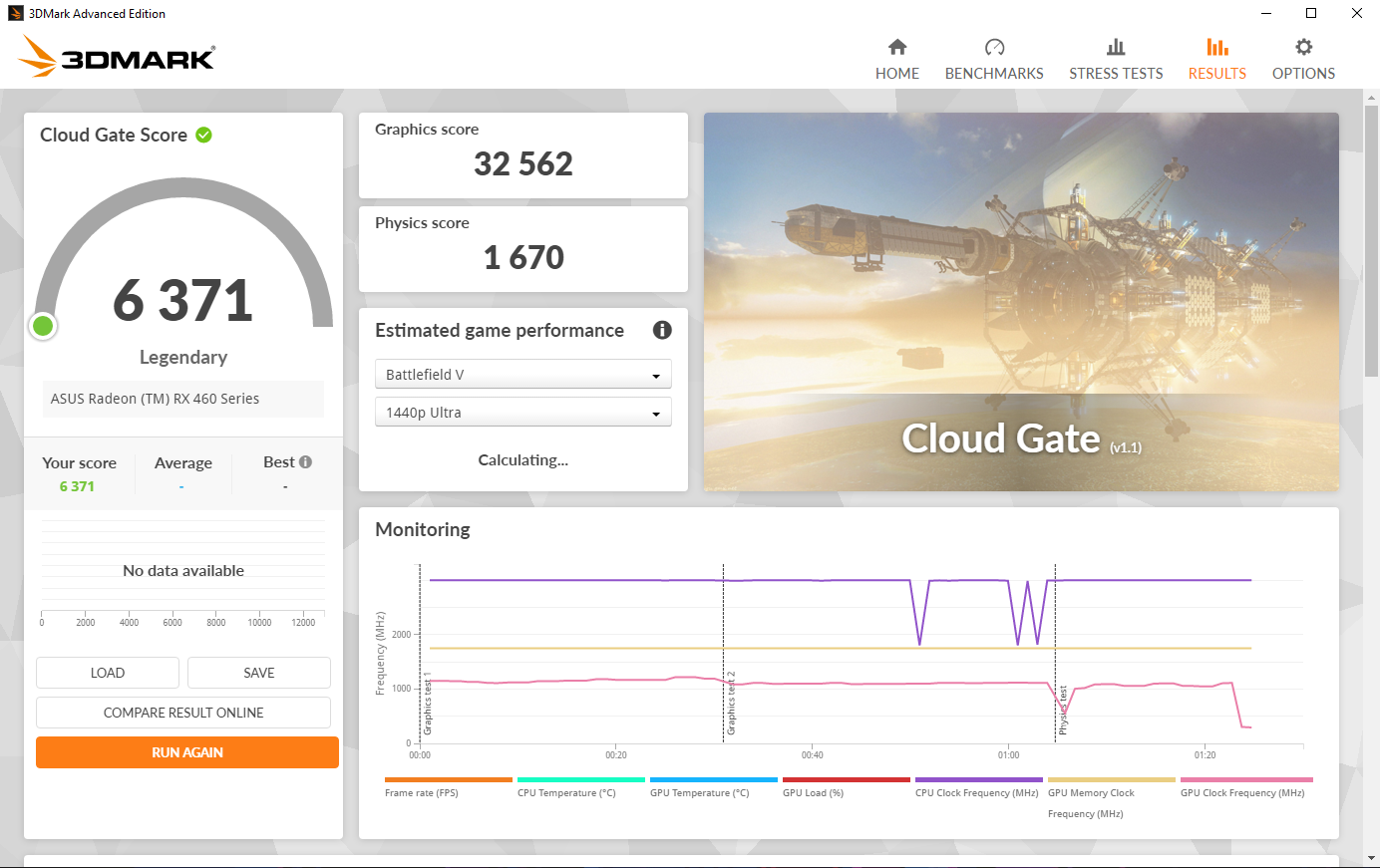Maximize the 3DMark window

[1311, 13]
